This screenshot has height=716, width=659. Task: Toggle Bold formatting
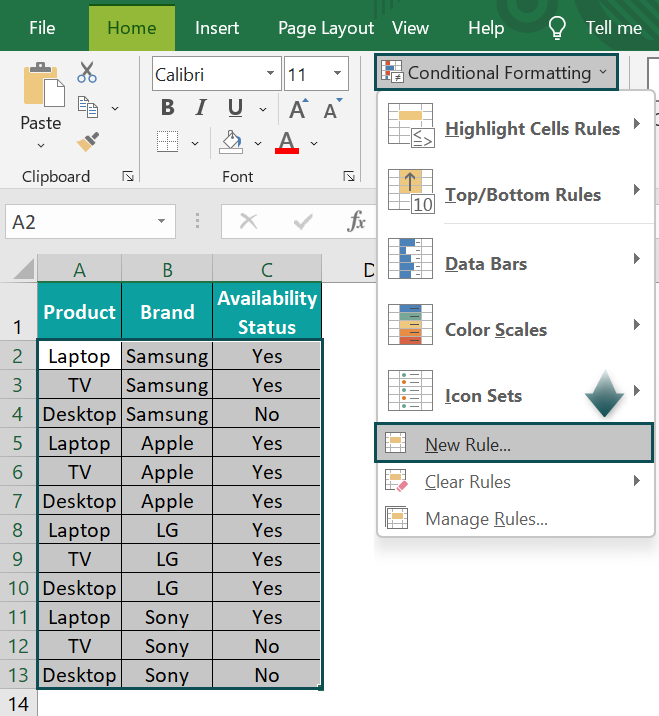click(x=168, y=108)
